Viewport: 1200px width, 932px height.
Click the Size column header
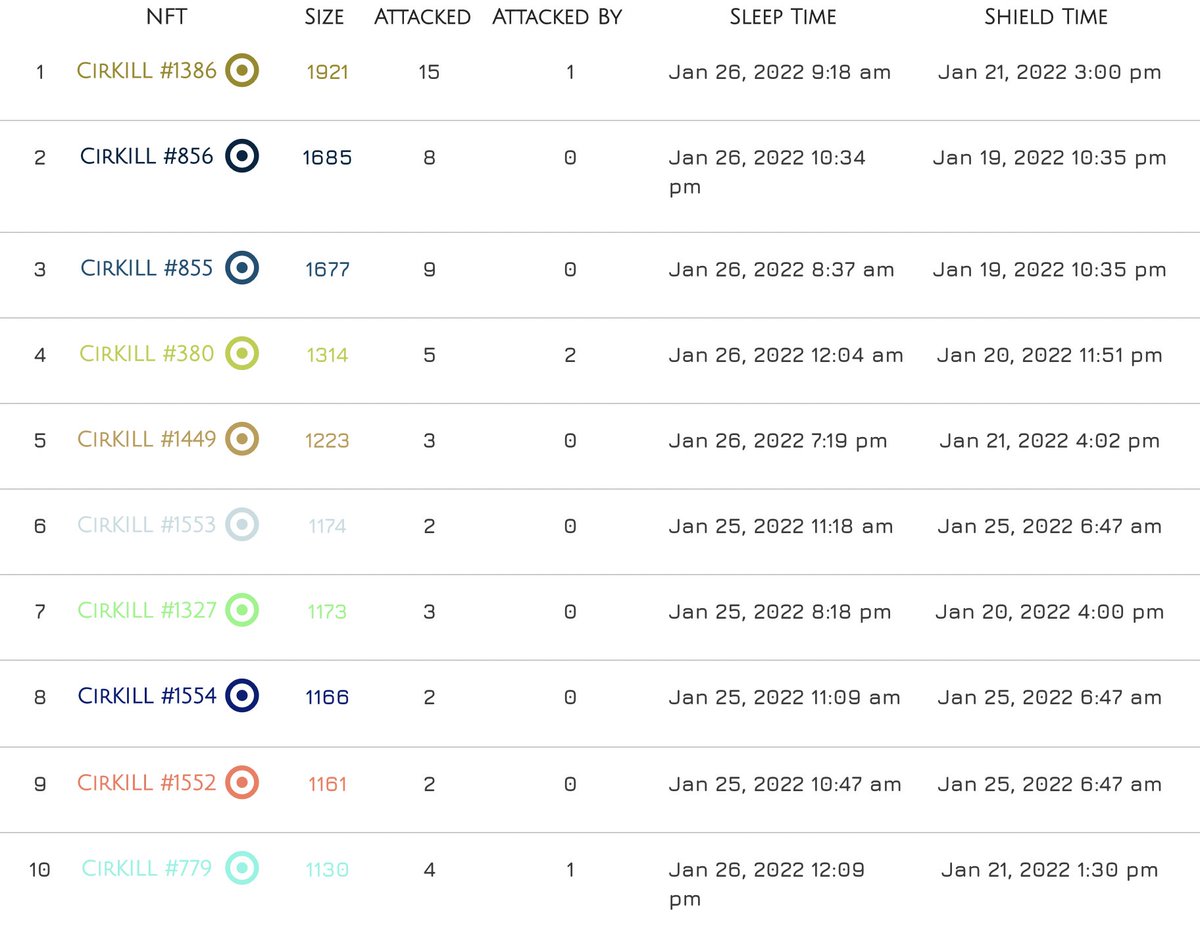pyautogui.click(x=325, y=17)
